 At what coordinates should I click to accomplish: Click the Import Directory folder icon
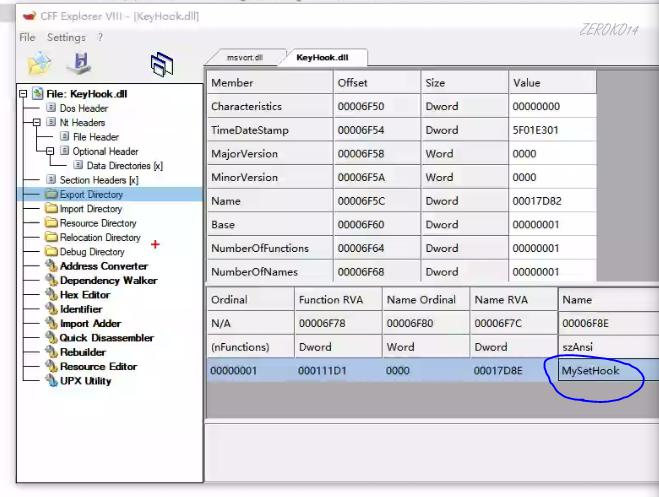click(x=51, y=208)
